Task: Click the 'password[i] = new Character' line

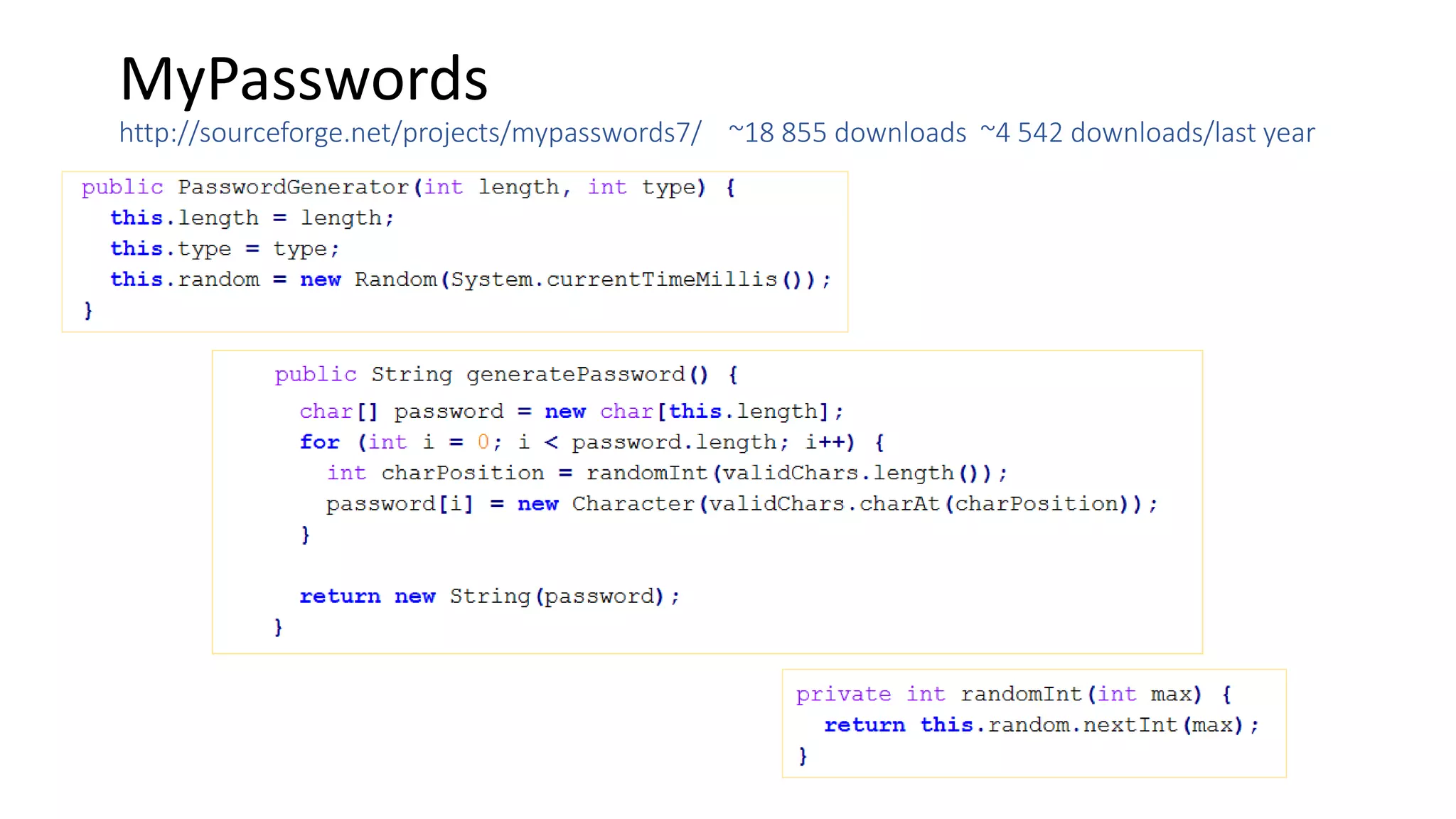Action: click(742, 504)
